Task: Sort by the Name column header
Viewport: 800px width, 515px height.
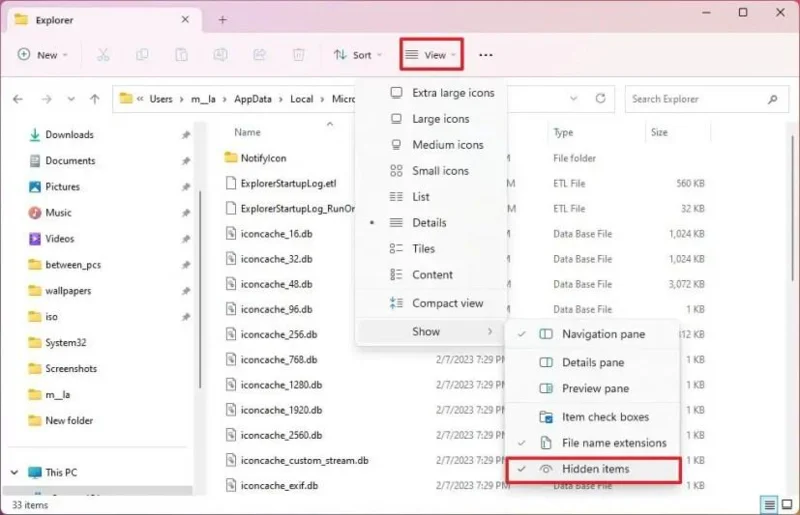Action: pyautogui.click(x=247, y=132)
